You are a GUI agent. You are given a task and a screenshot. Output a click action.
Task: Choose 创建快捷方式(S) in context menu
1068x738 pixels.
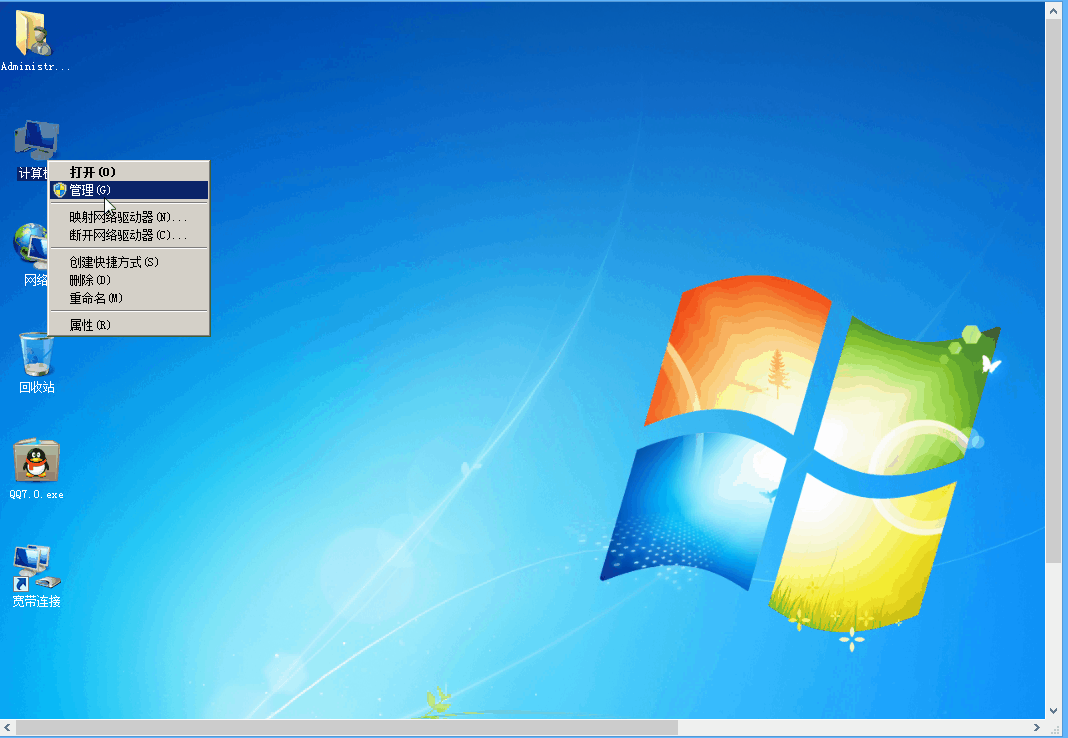[129, 262]
